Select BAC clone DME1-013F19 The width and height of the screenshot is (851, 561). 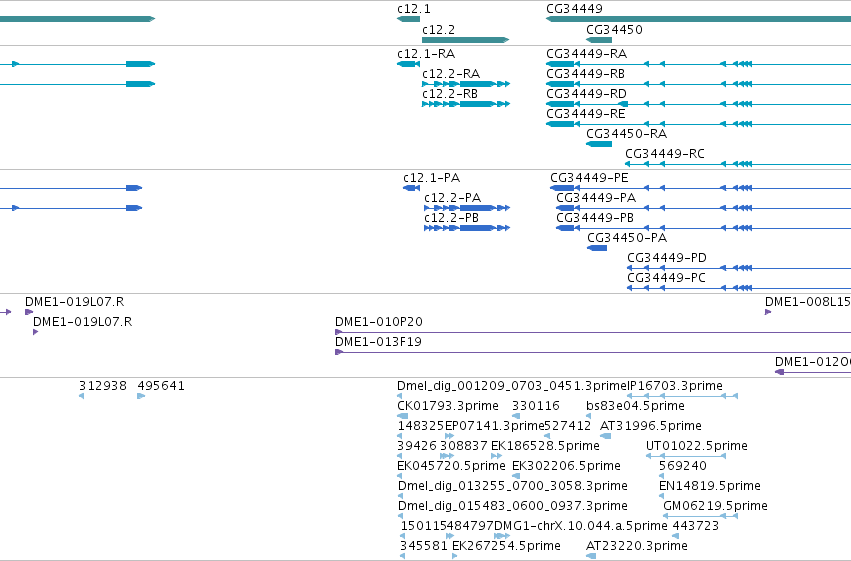(378, 342)
